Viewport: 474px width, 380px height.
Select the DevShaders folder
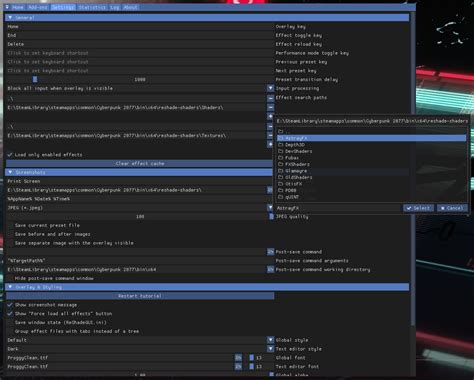[x=371, y=151]
